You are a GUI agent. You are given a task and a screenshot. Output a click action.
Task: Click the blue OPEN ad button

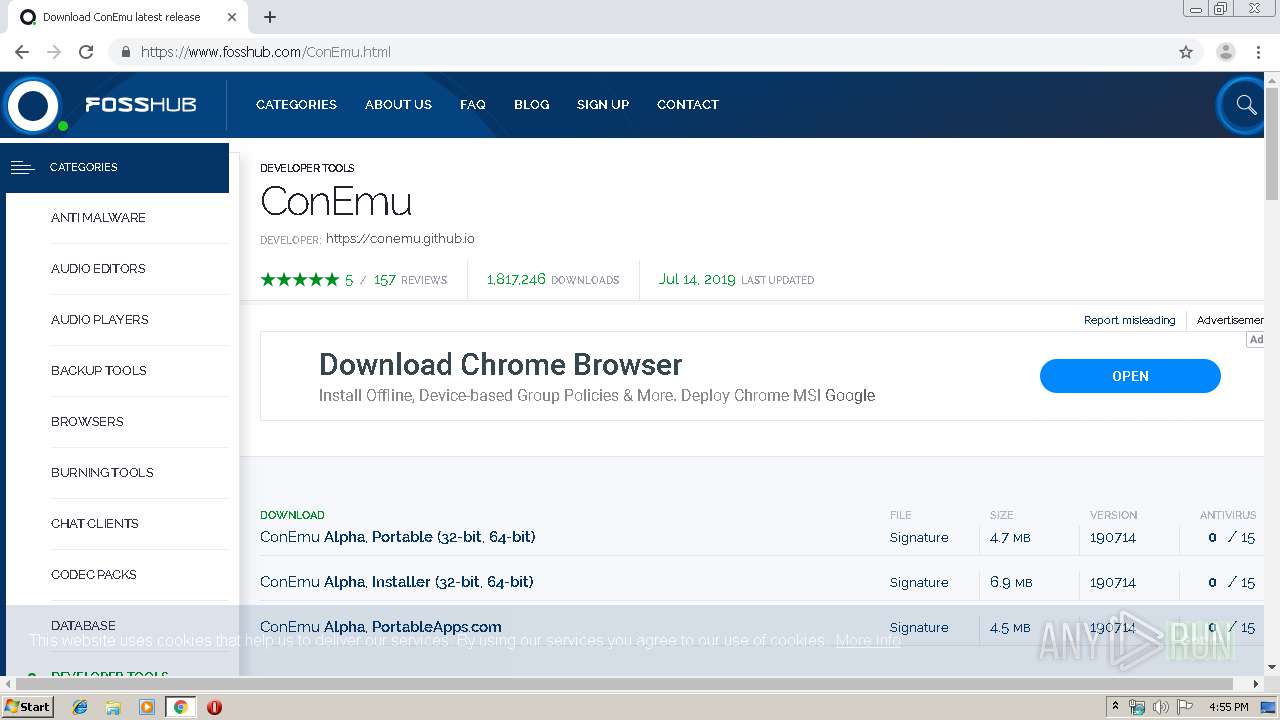pyautogui.click(x=1130, y=376)
